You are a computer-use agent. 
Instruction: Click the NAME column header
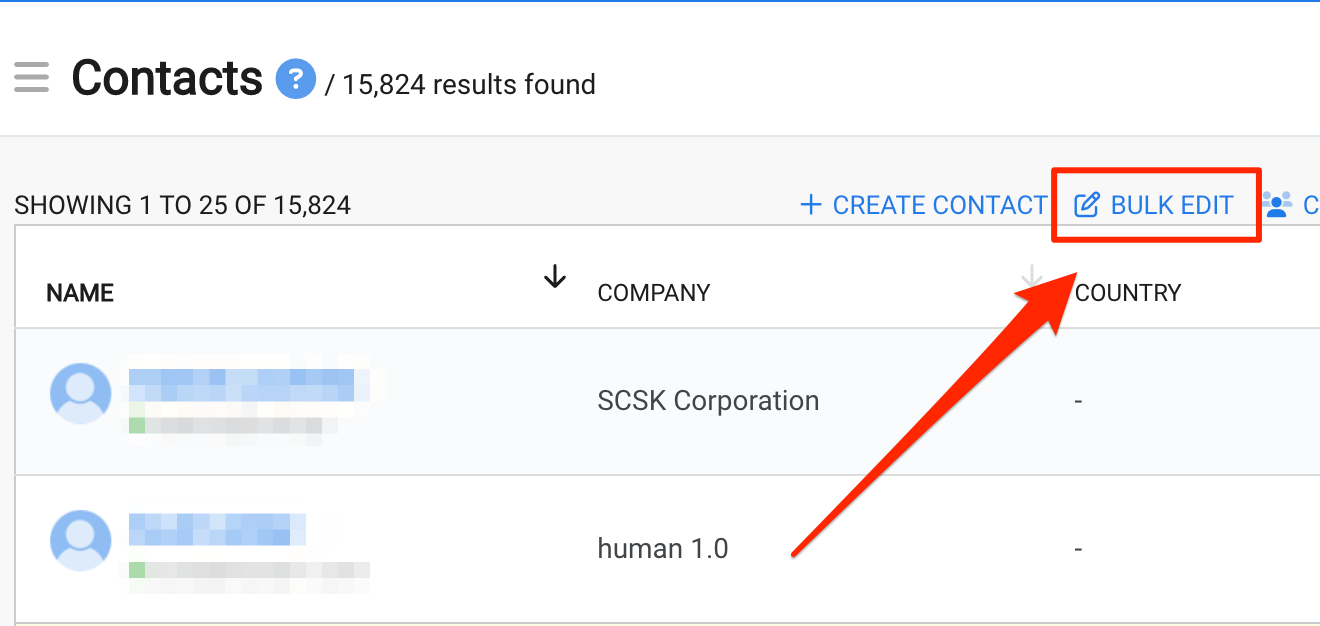click(80, 293)
